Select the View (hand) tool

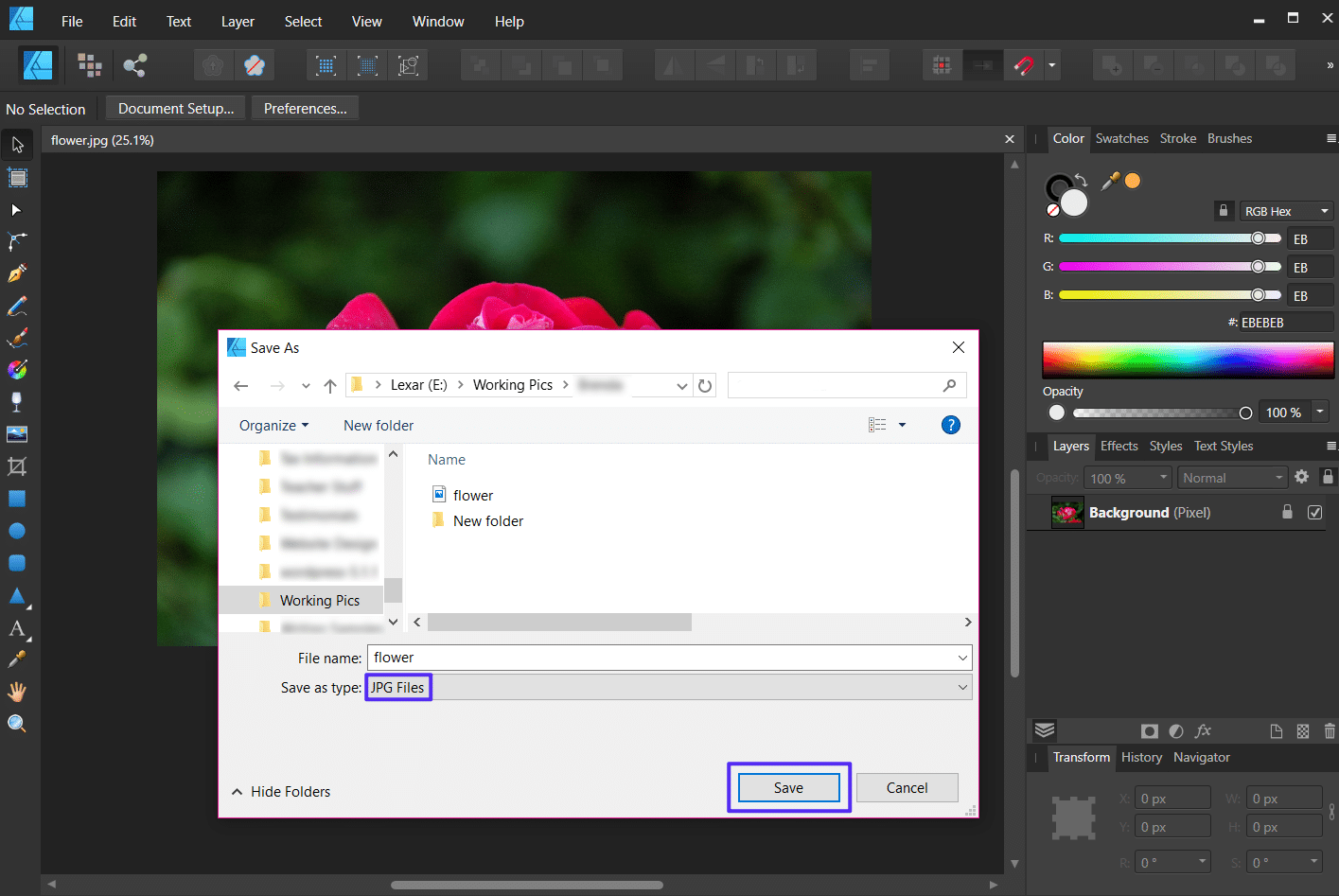(x=17, y=691)
